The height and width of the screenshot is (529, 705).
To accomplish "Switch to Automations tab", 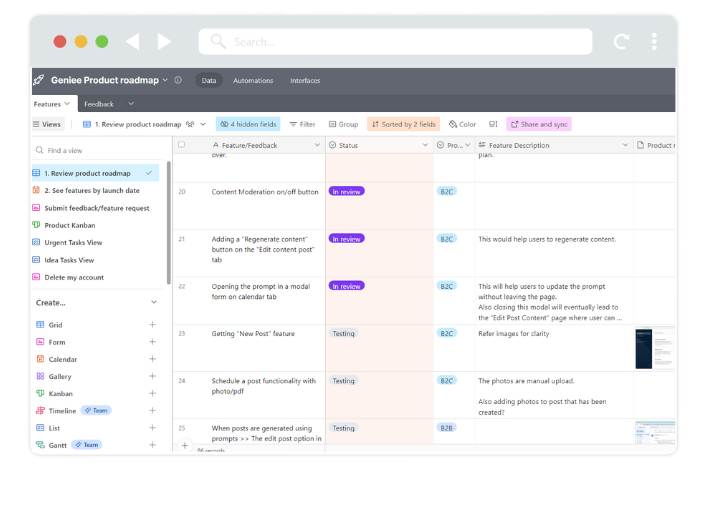I will [253, 80].
